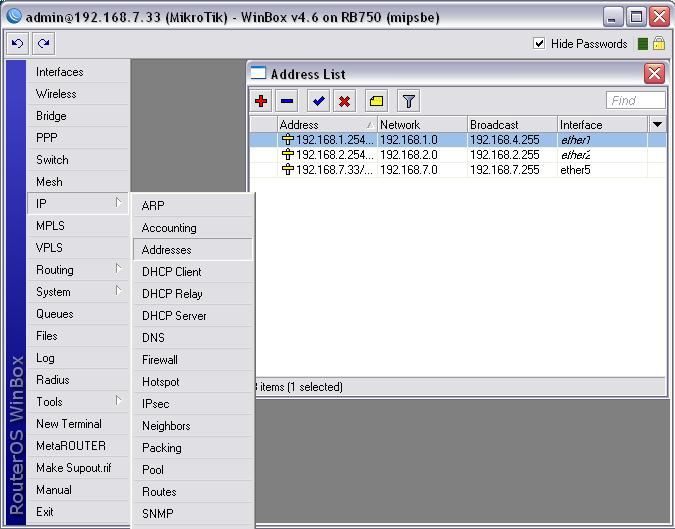The height and width of the screenshot is (529, 675).
Task: Open the Wireless menu item
Action: pos(78,94)
